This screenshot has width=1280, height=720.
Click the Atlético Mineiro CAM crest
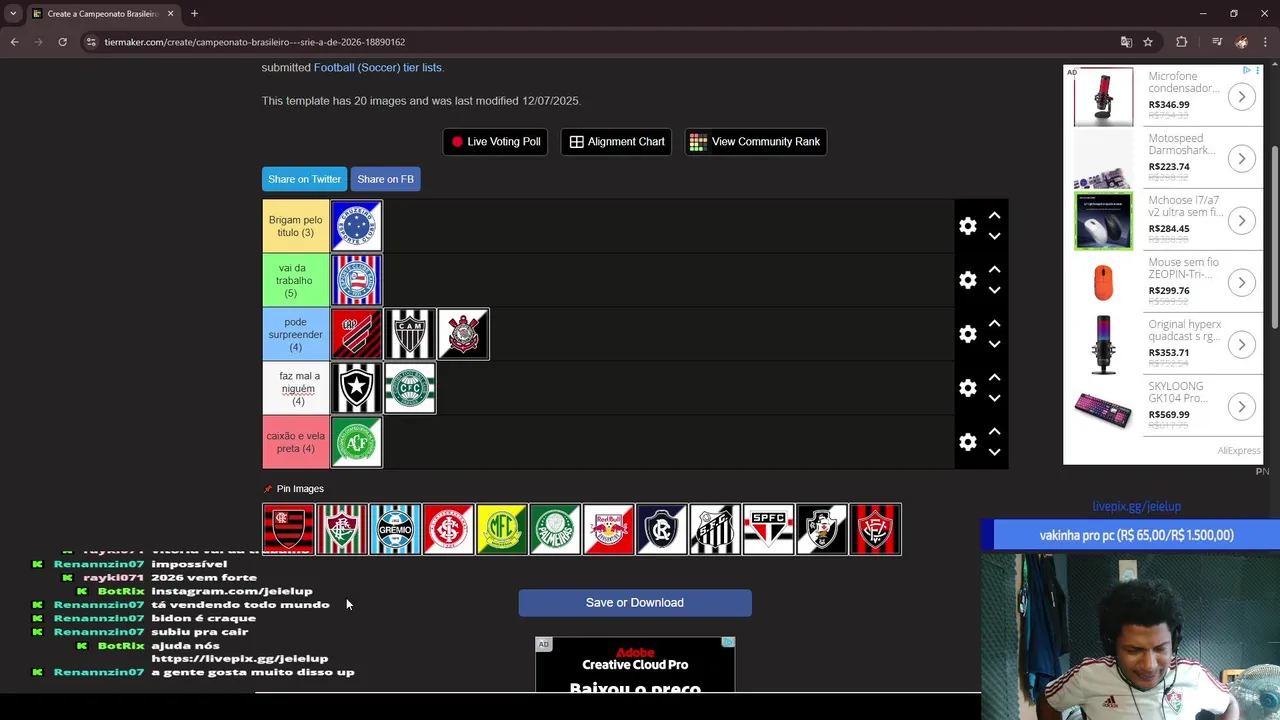(410, 334)
